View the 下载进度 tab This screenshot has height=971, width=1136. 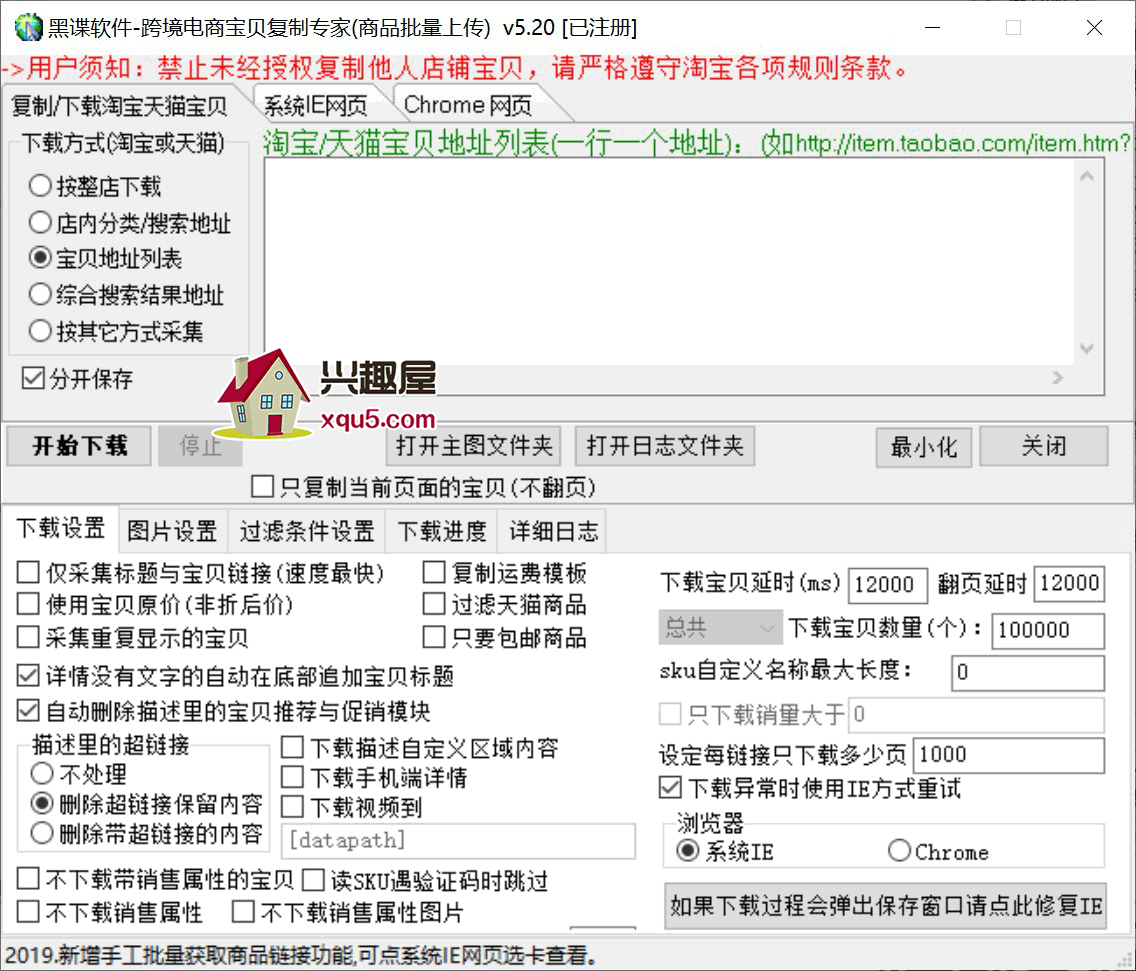click(442, 531)
